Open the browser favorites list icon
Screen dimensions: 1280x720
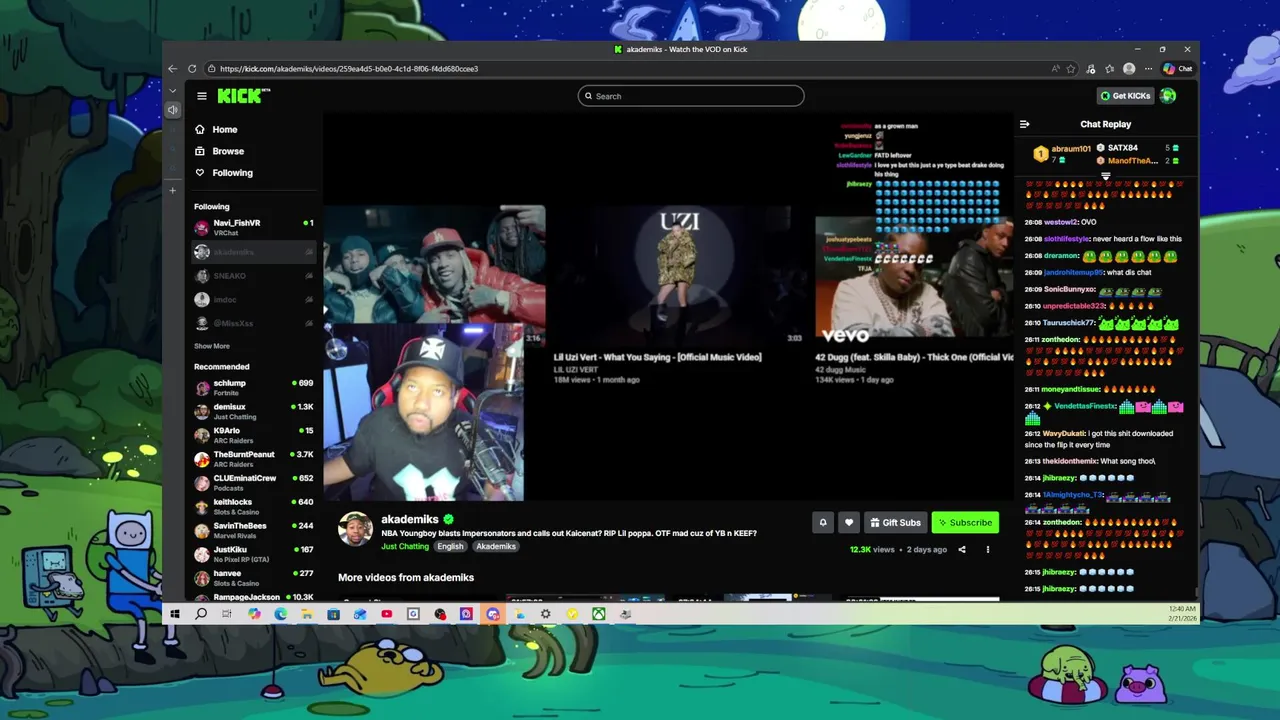pyautogui.click(x=1109, y=69)
